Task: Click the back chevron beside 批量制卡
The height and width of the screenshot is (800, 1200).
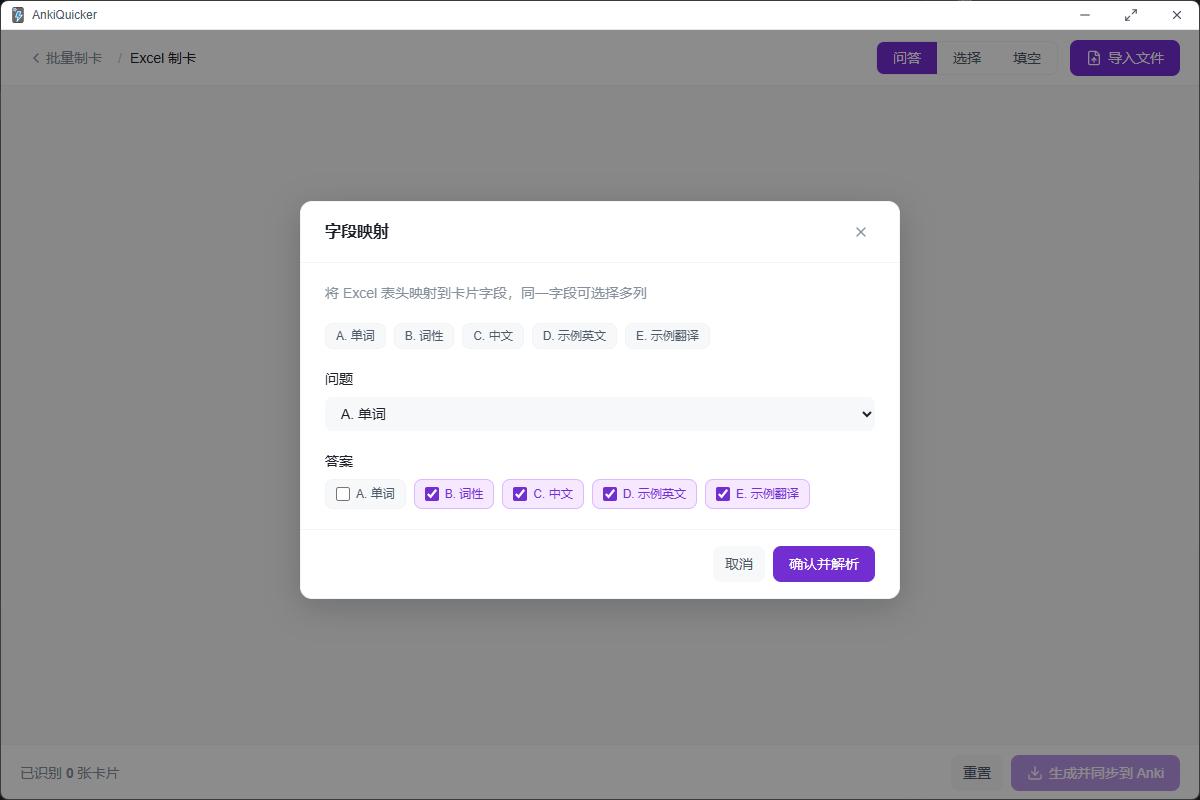Action: click(37, 58)
